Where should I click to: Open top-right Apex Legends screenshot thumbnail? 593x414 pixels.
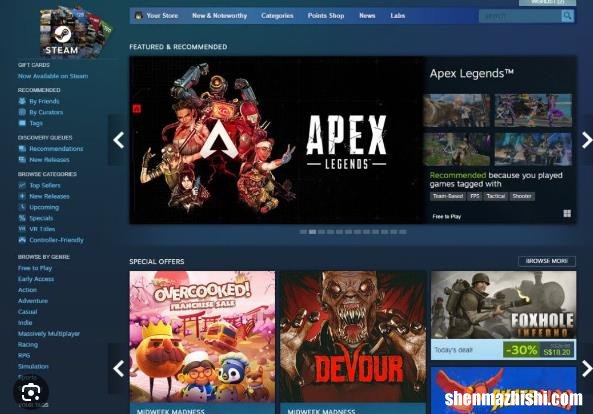pyautogui.click(x=533, y=110)
